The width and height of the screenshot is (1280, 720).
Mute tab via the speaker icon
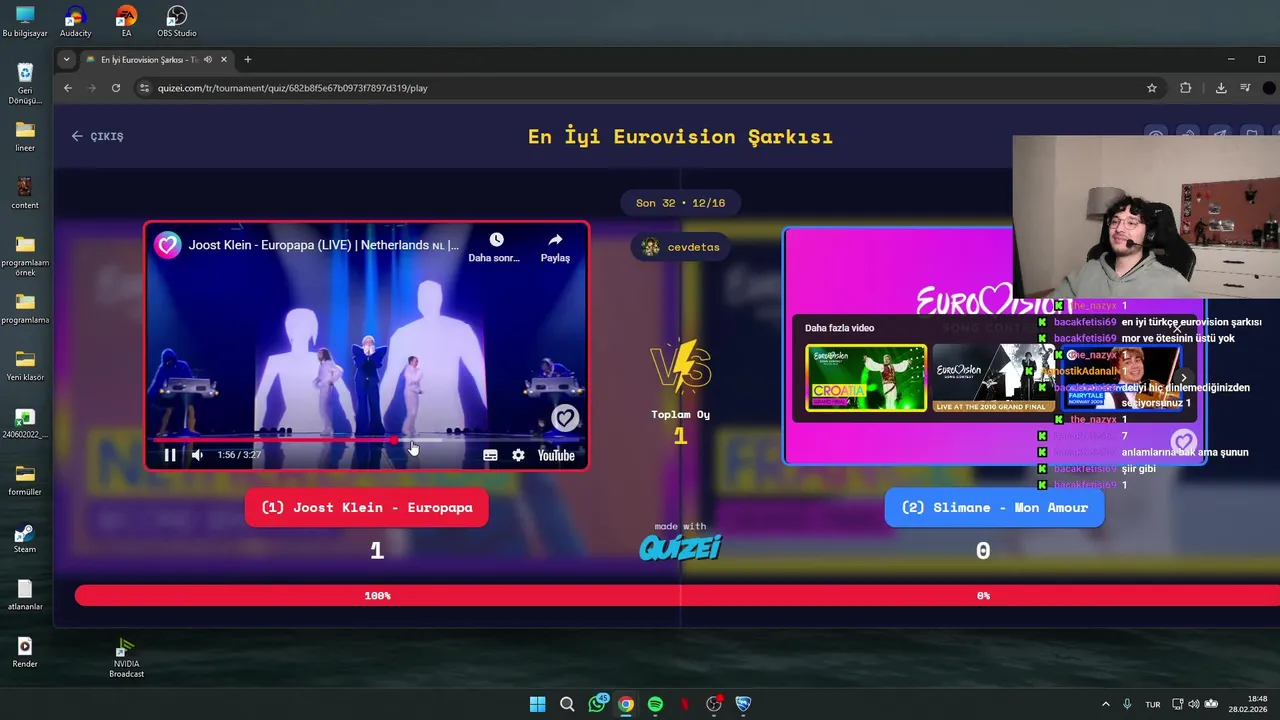coord(208,60)
